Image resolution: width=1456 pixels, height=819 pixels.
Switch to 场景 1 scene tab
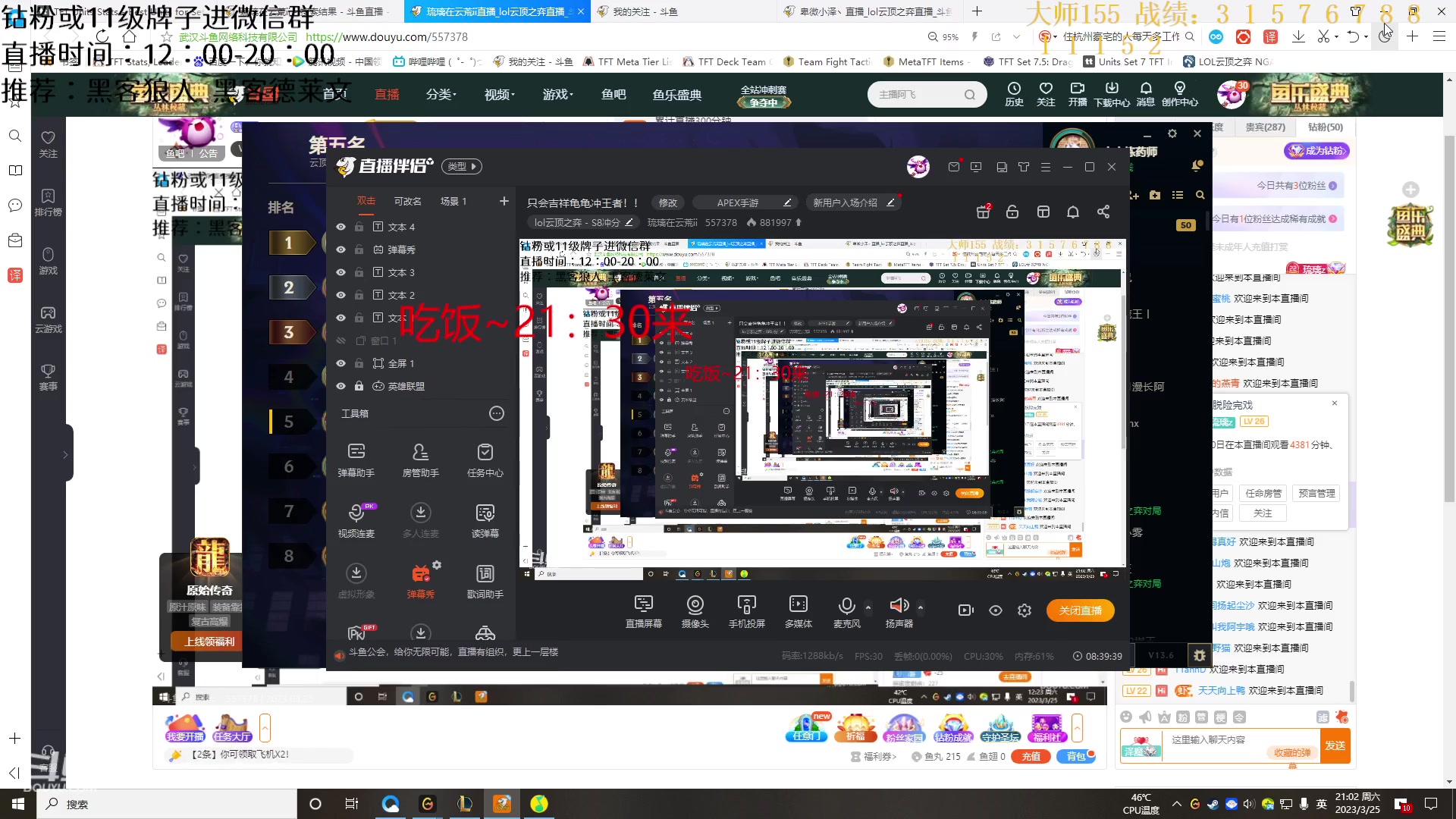point(453,201)
